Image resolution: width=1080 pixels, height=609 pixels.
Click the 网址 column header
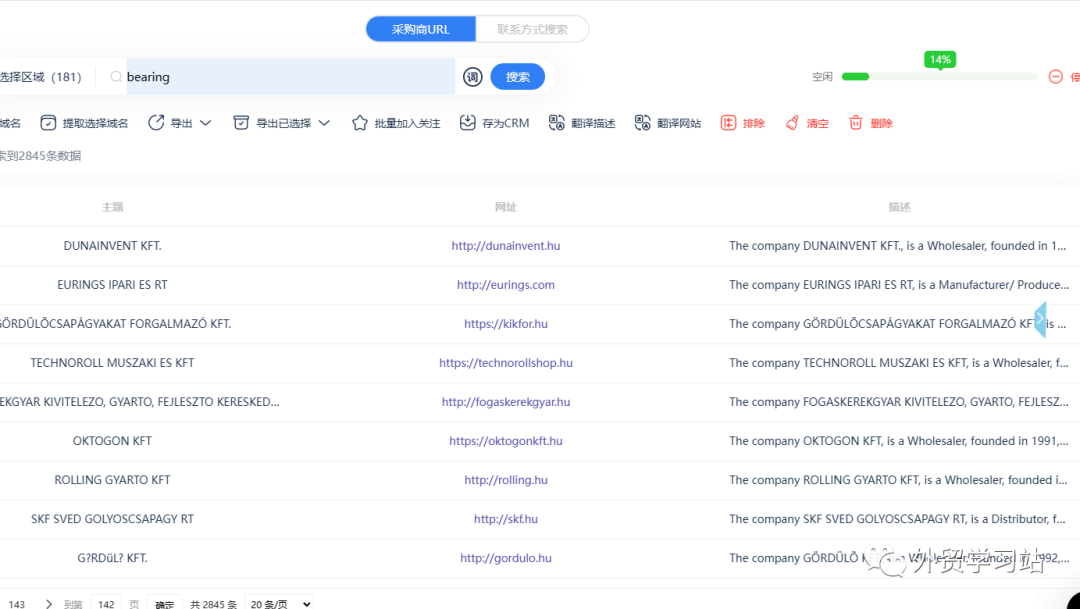506,207
